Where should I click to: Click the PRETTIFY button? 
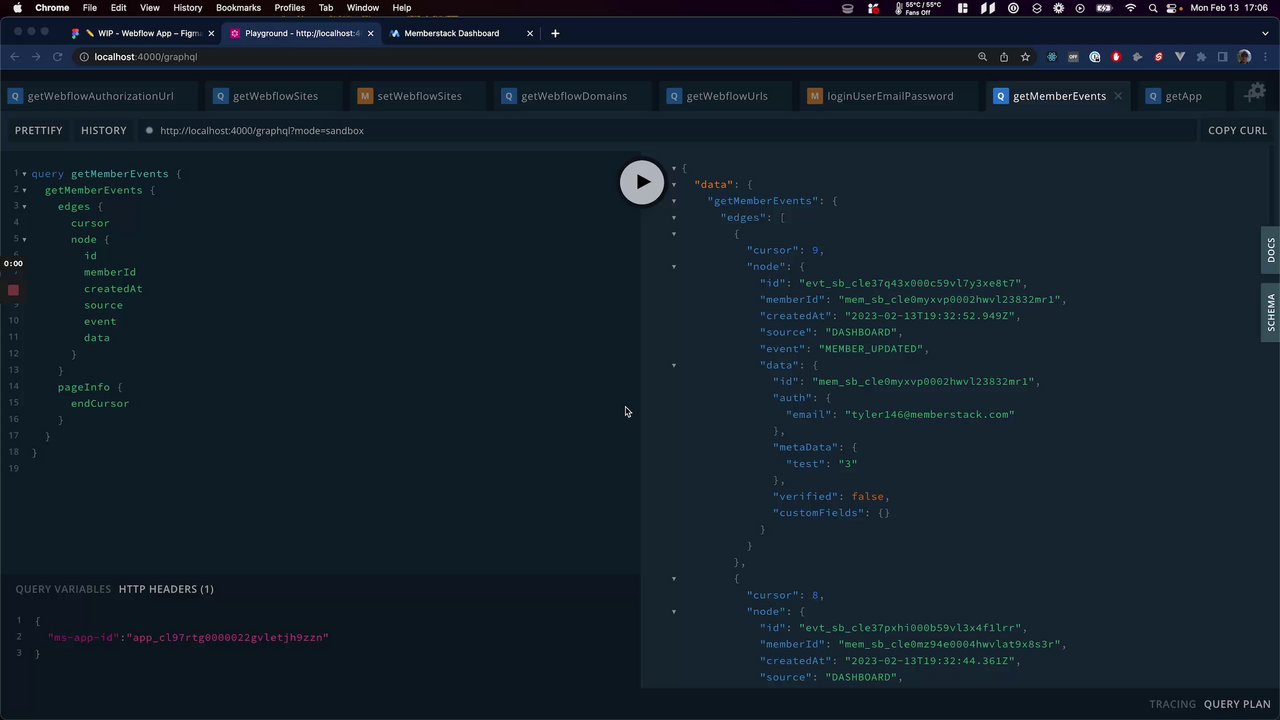point(38,131)
